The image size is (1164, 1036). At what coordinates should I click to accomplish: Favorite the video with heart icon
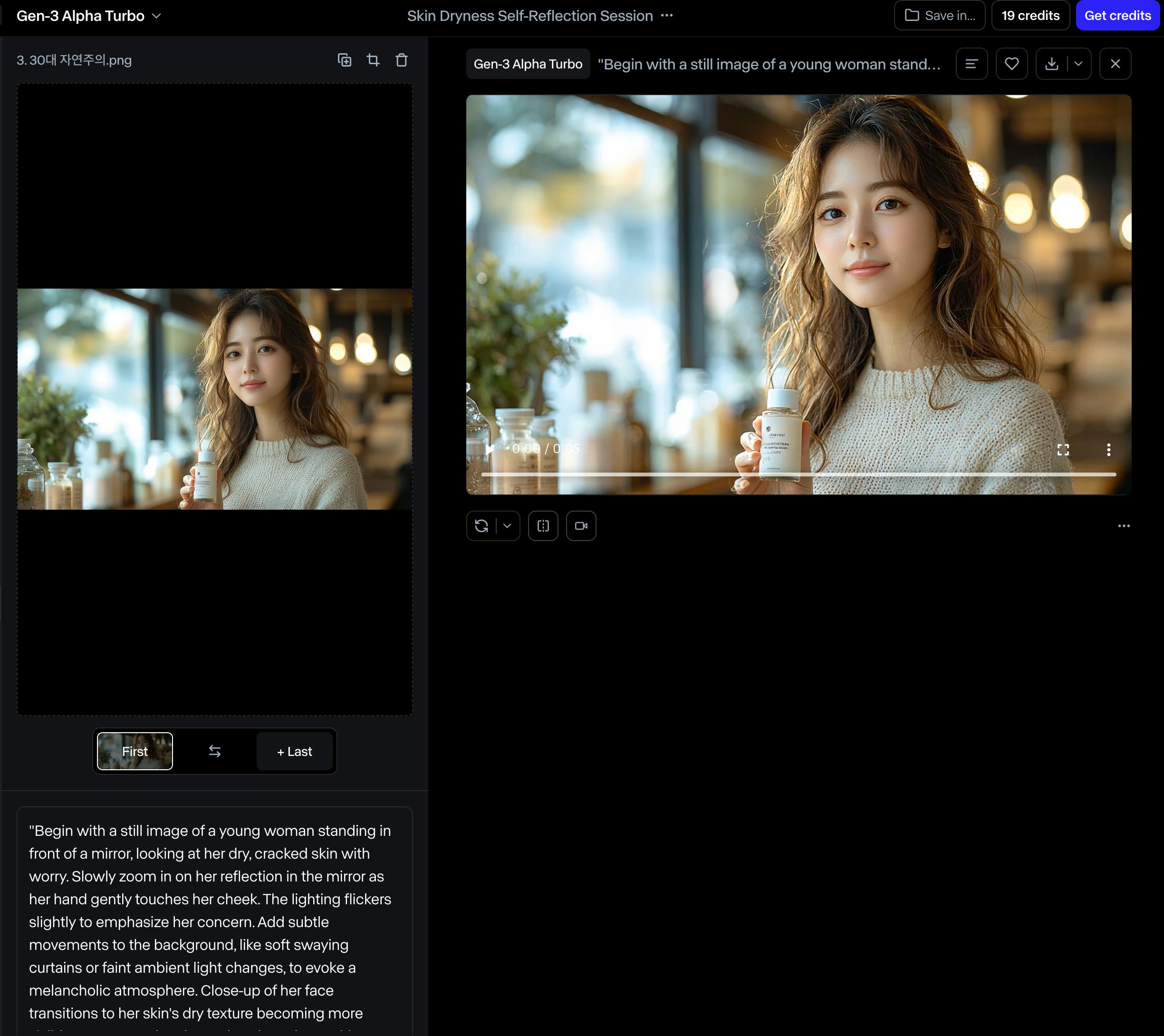click(x=1011, y=64)
